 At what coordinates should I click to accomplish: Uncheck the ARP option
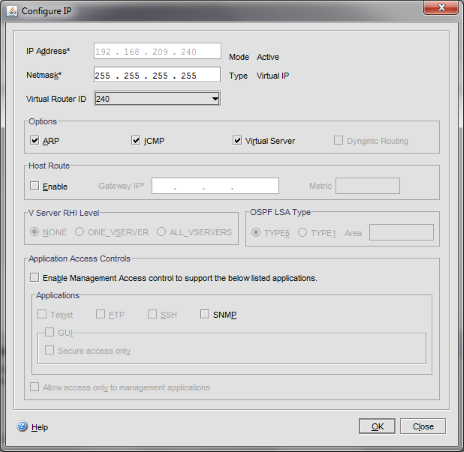click(35, 140)
